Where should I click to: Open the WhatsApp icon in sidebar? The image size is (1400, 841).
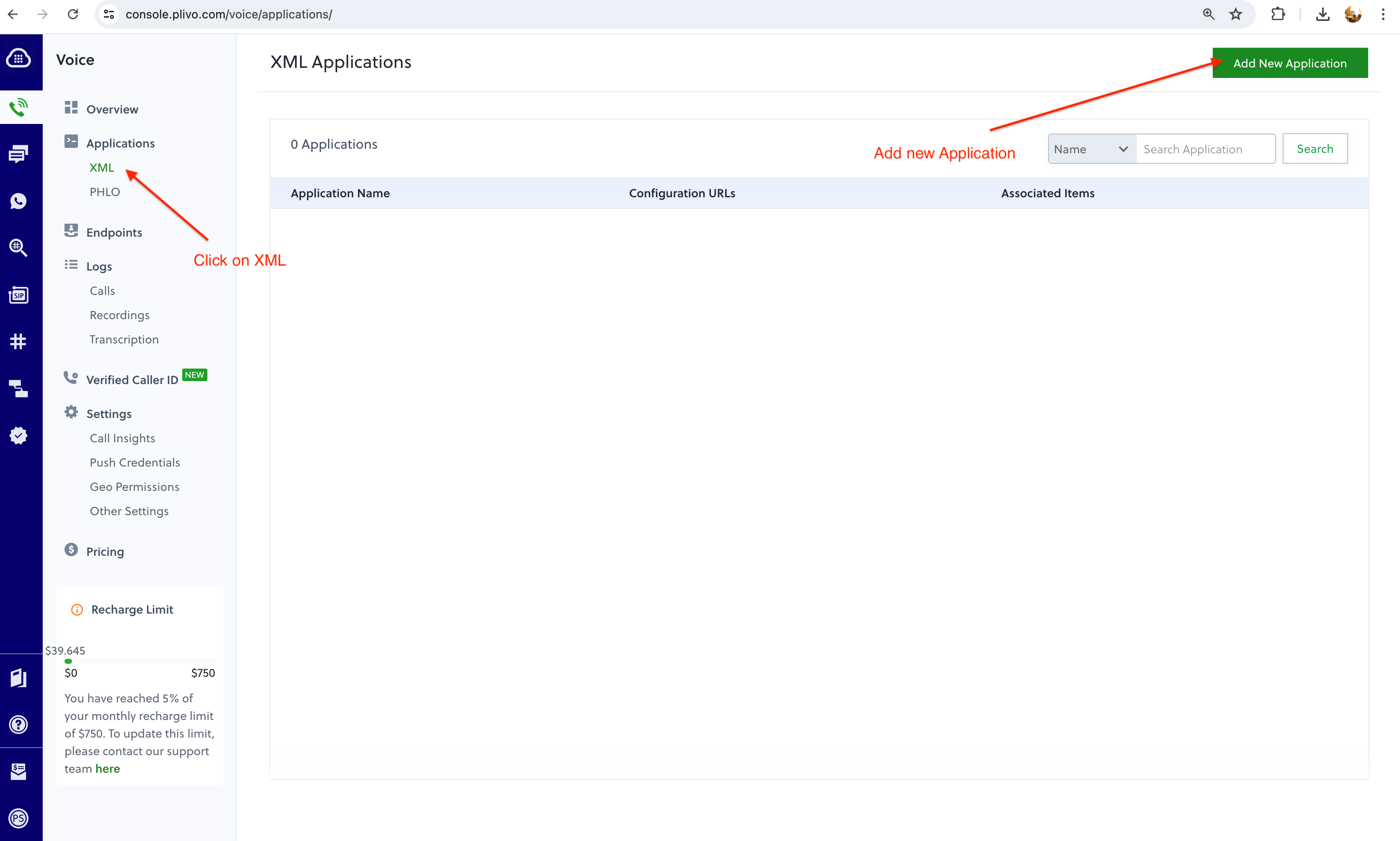click(x=19, y=201)
